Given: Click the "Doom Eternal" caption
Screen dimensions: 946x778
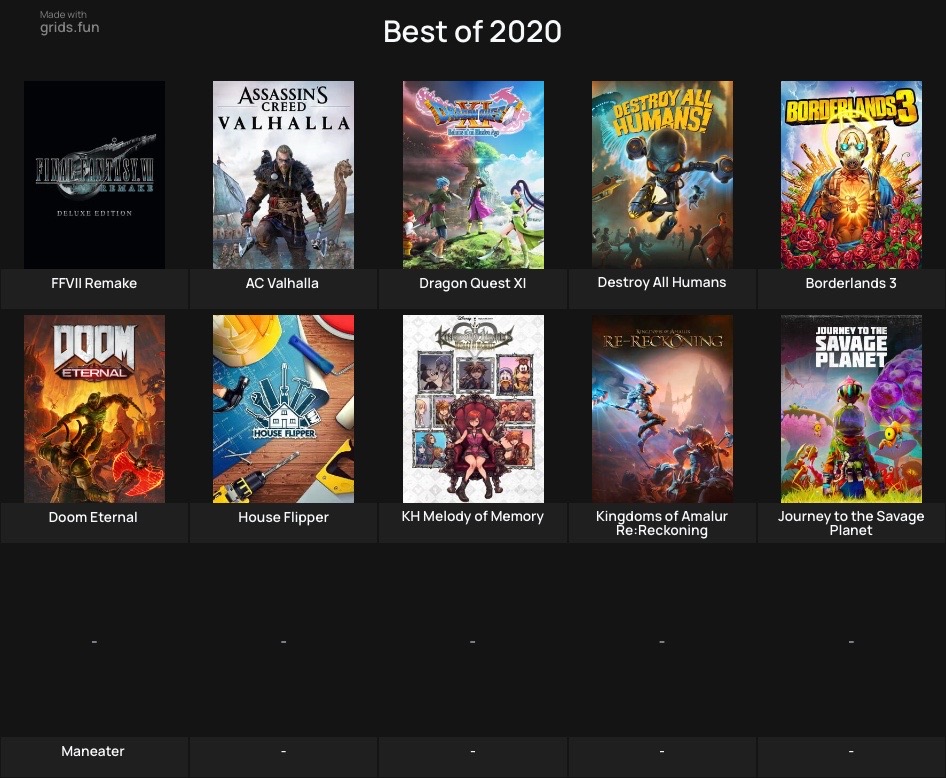Looking at the screenshot, I should (93, 517).
